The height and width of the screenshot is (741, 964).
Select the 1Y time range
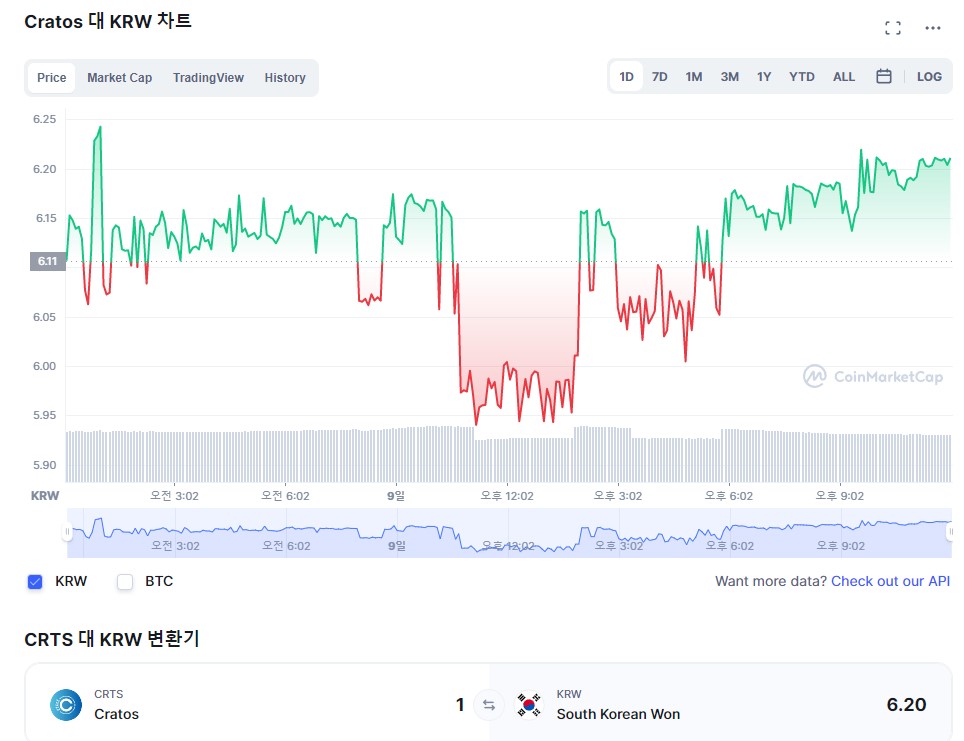coord(764,77)
